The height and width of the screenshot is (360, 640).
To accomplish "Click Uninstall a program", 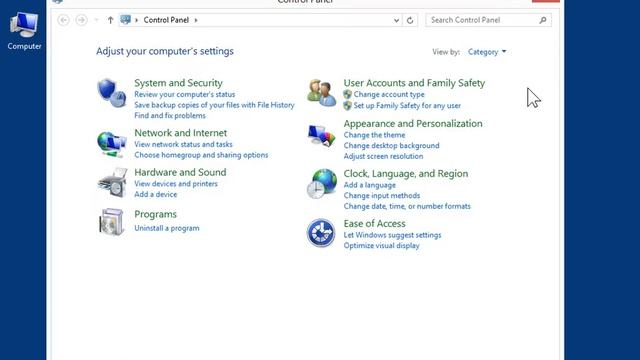I will click(x=167, y=228).
